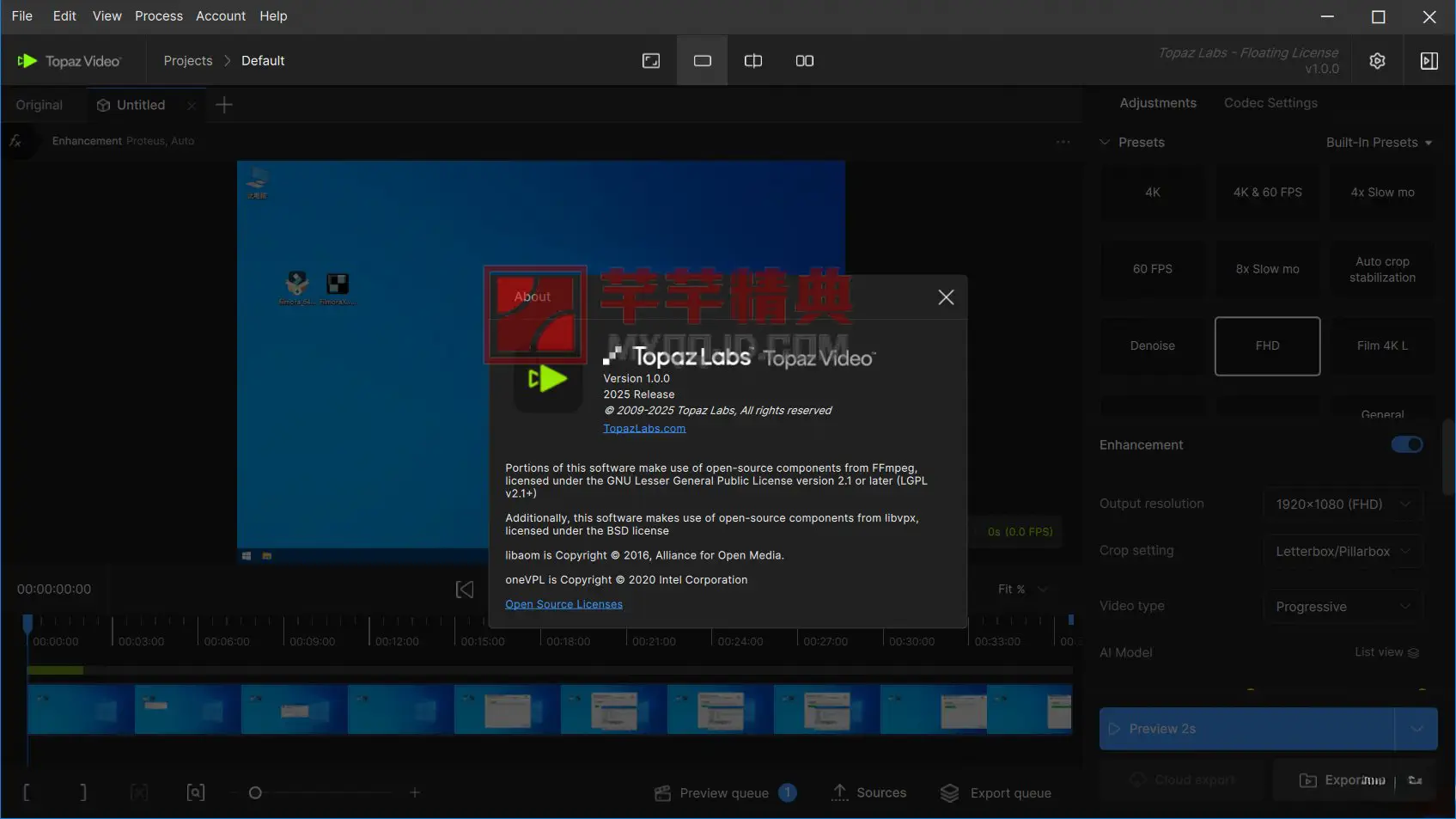1456x819 pixels.
Task: Apply the 4K preset
Action: pos(1153,193)
